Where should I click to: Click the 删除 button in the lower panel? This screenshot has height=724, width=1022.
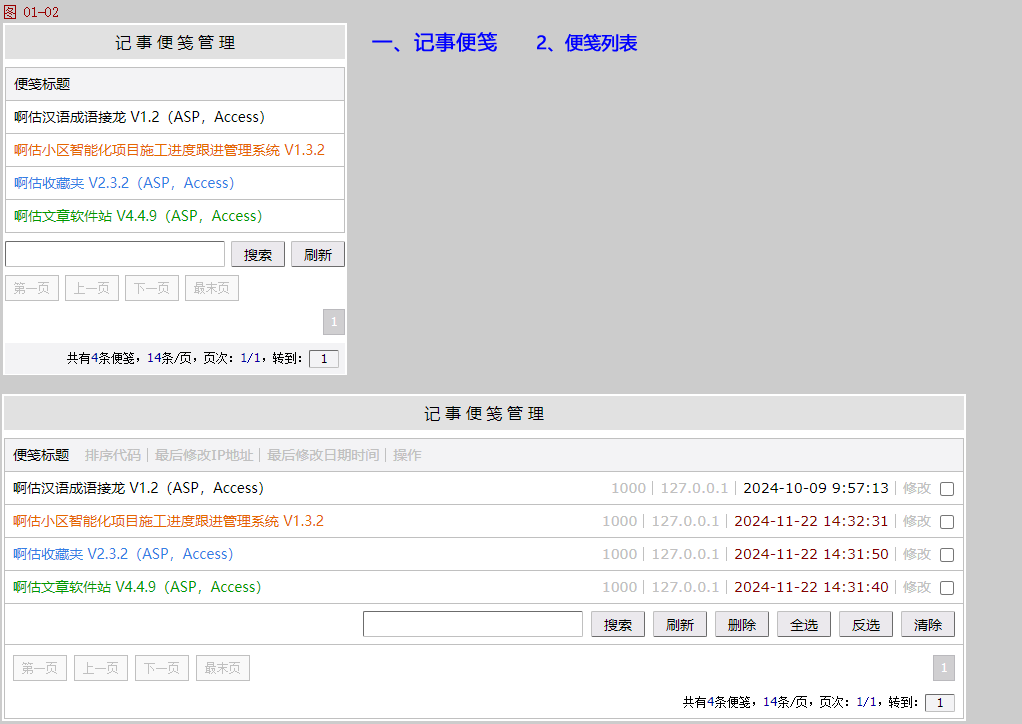(742, 625)
